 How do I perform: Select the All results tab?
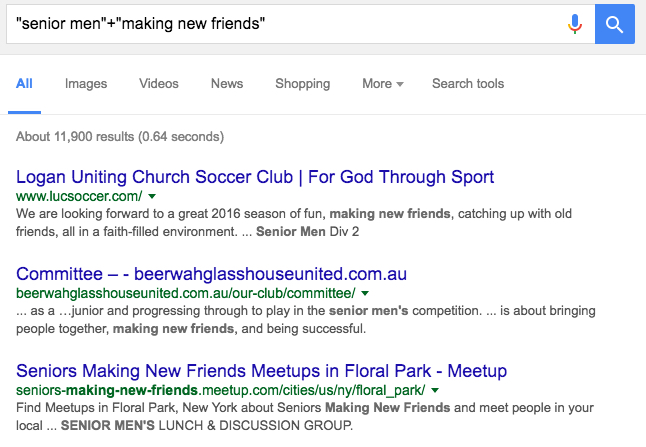click(24, 84)
